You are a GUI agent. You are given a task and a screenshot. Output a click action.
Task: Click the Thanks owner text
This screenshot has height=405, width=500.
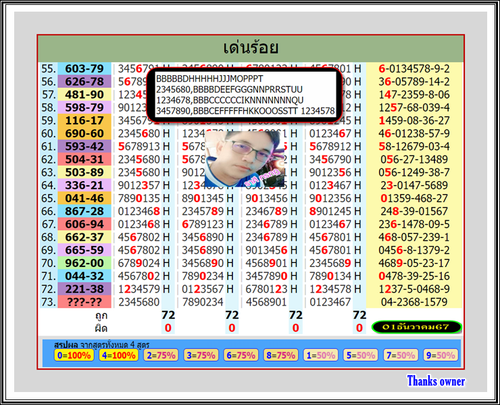(436, 381)
